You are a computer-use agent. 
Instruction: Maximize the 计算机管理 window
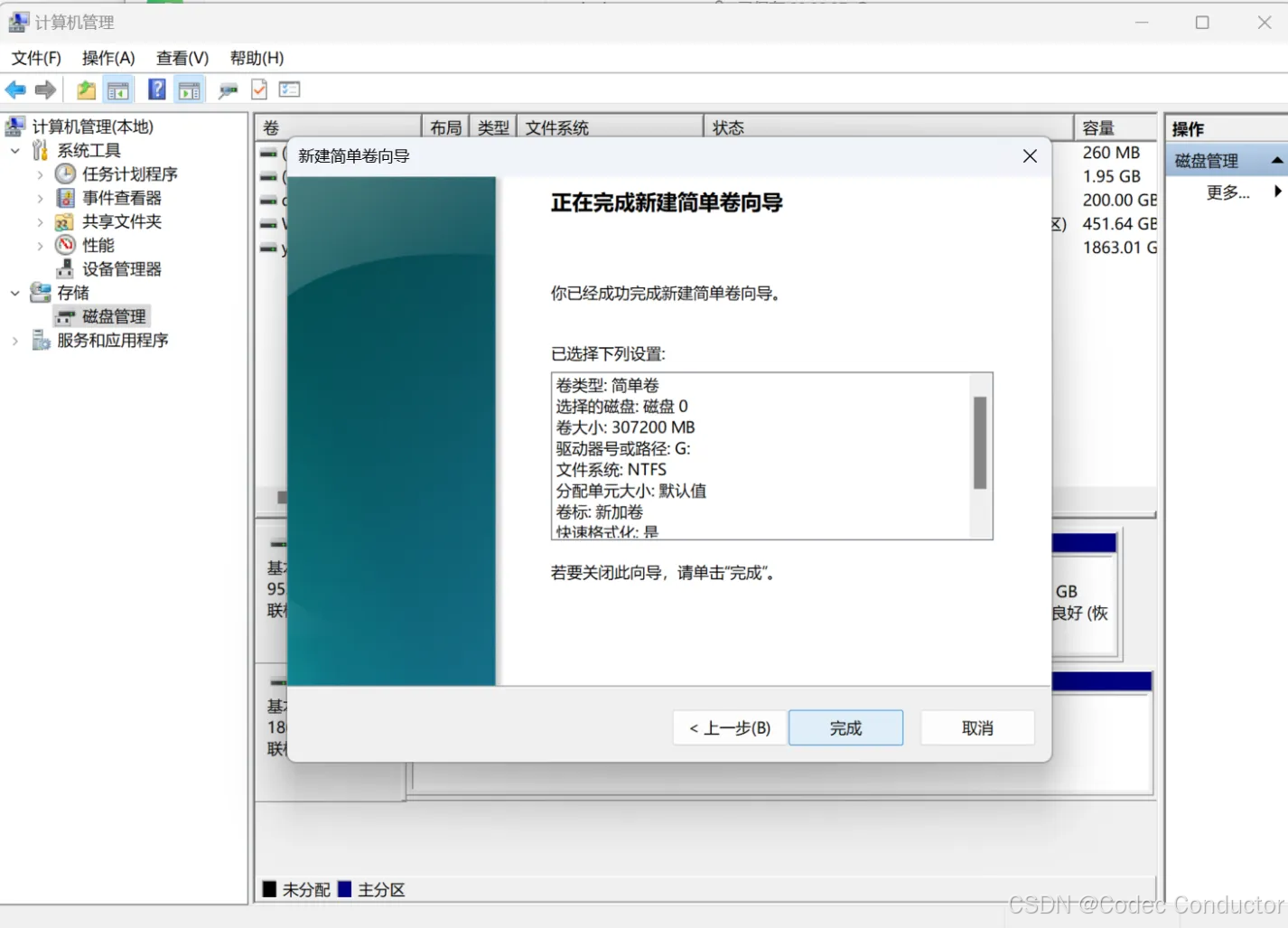point(1202,23)
